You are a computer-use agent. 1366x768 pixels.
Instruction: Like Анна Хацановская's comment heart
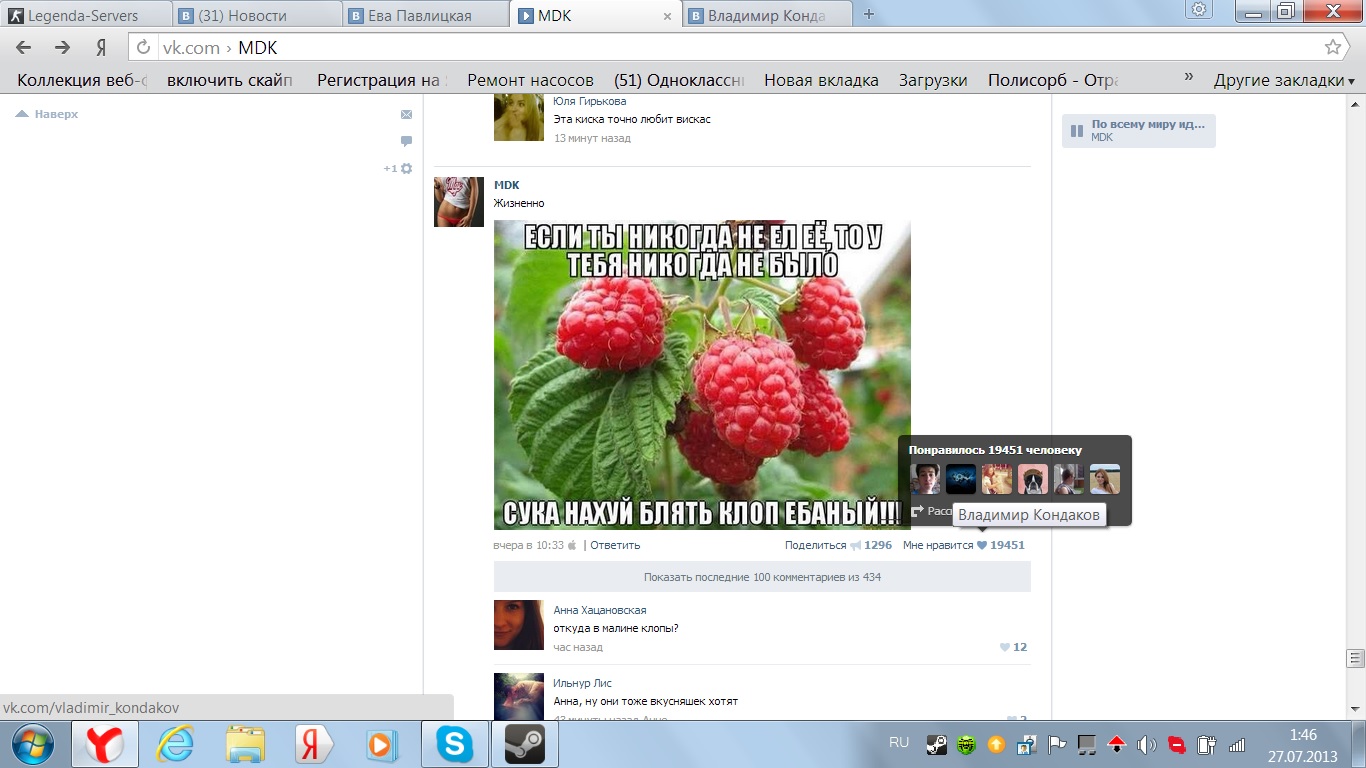1005,647
